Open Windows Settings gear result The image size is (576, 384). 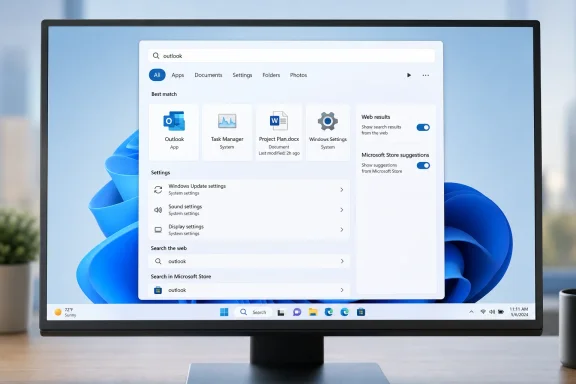click(328, 132)
